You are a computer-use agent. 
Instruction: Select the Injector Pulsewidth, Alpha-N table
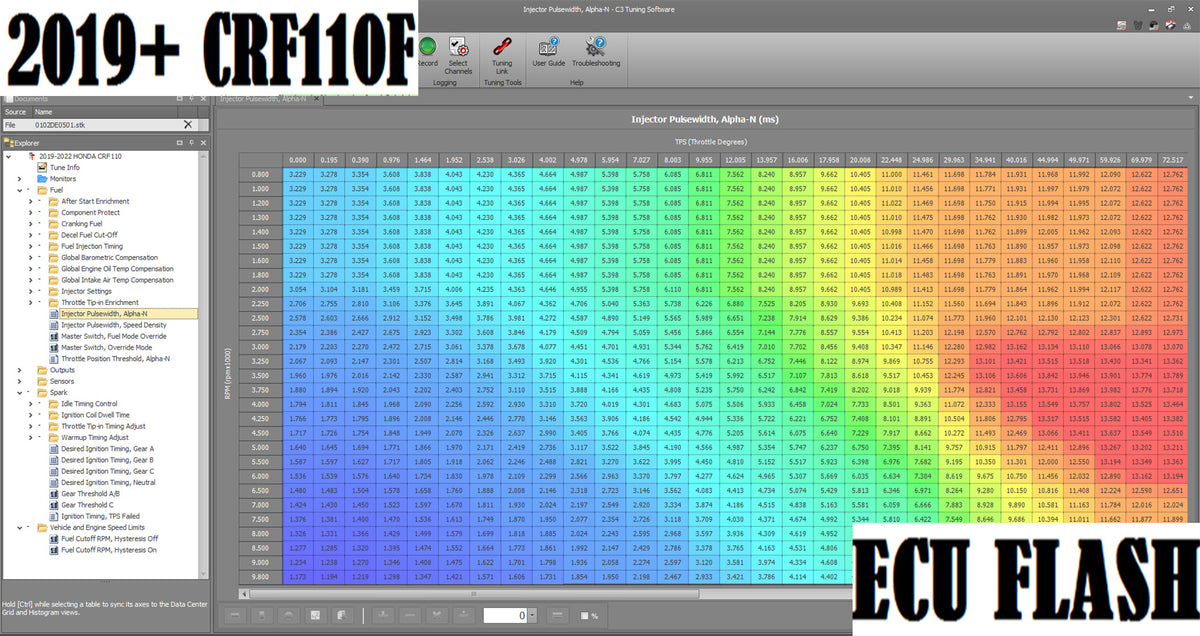(122, 314)
